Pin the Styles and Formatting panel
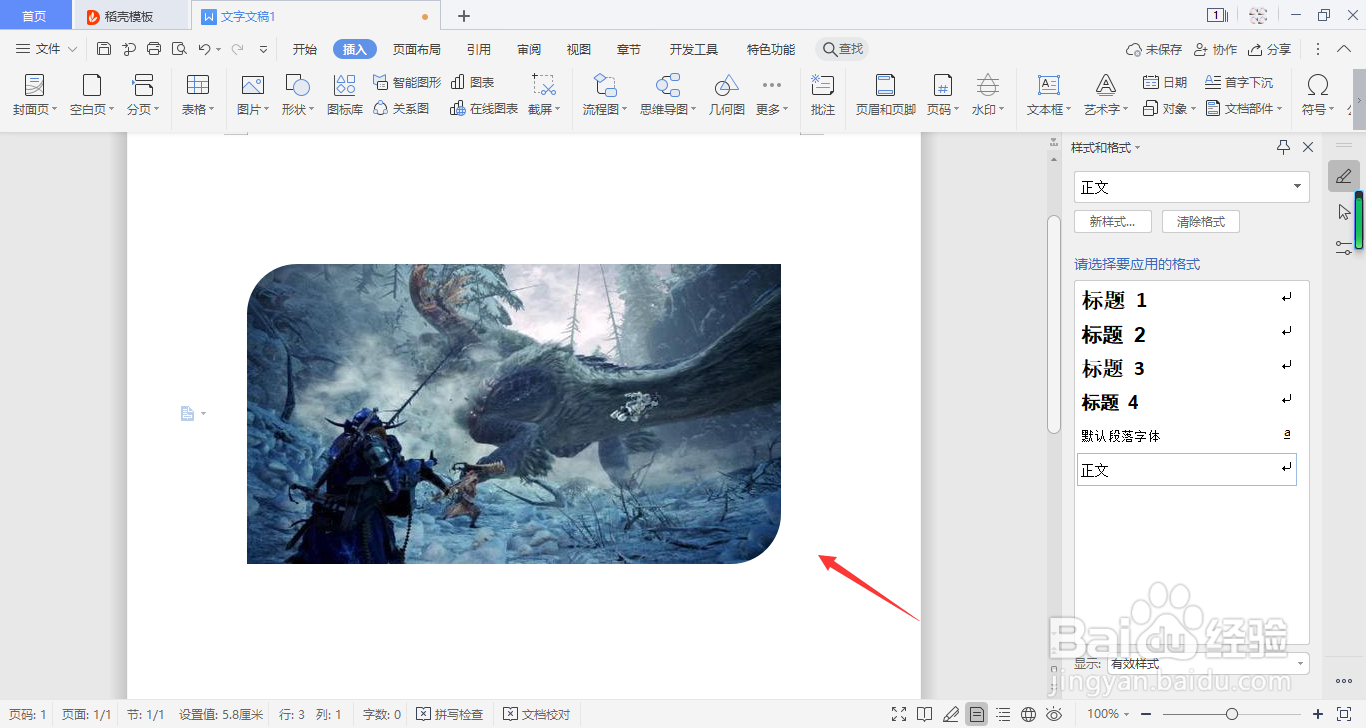This screenshot has width=1366, height=728. coord(1284,147)
